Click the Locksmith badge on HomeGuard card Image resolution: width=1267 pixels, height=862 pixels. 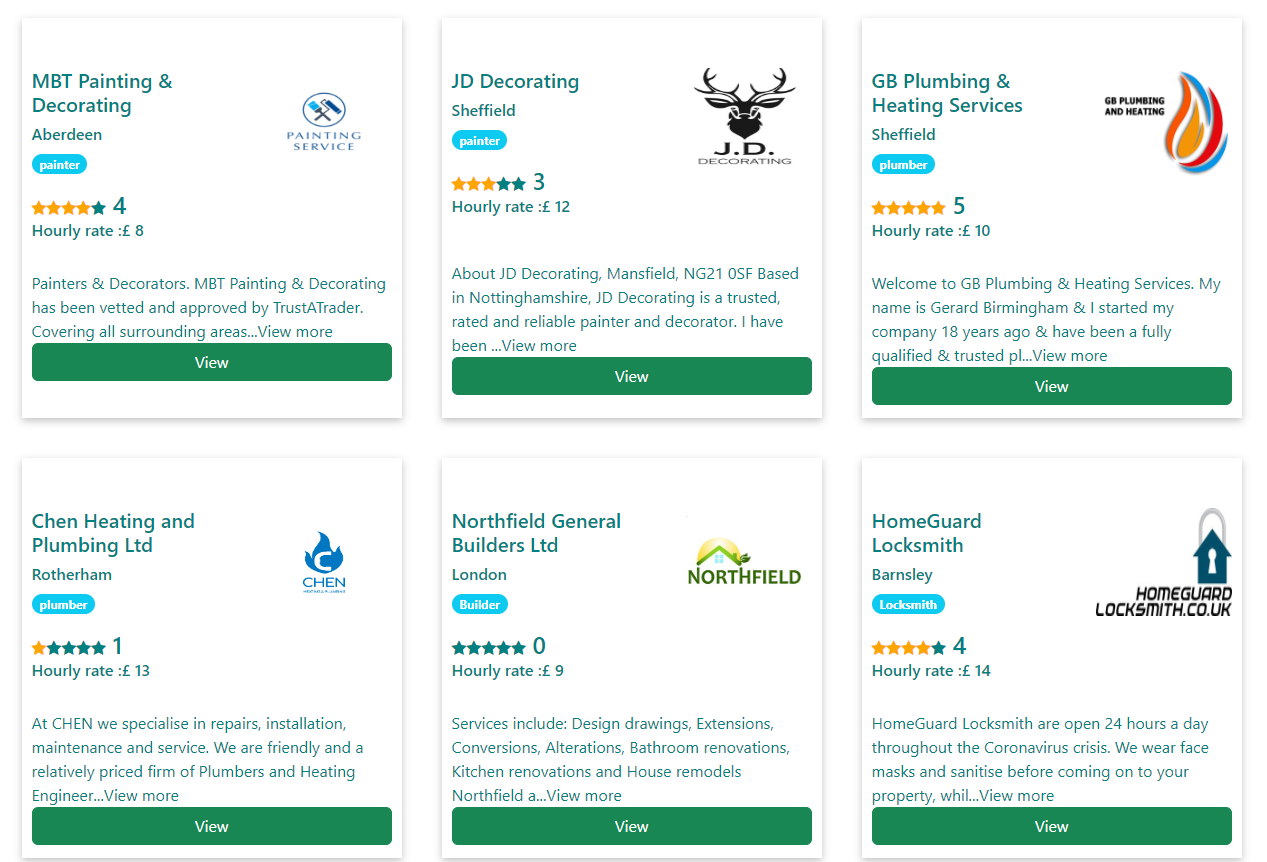coord(907,604)
